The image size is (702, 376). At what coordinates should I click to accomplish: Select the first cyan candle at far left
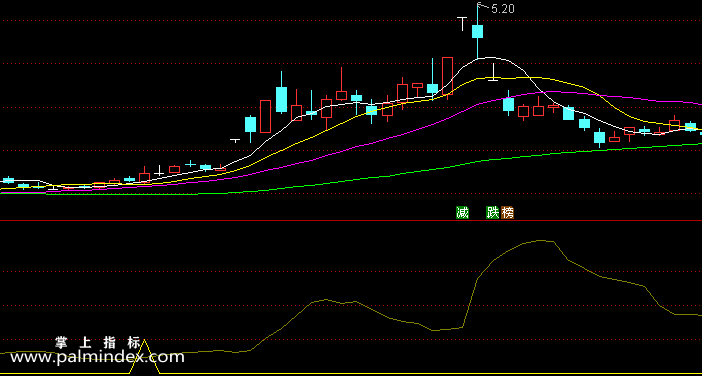[9, 180]
